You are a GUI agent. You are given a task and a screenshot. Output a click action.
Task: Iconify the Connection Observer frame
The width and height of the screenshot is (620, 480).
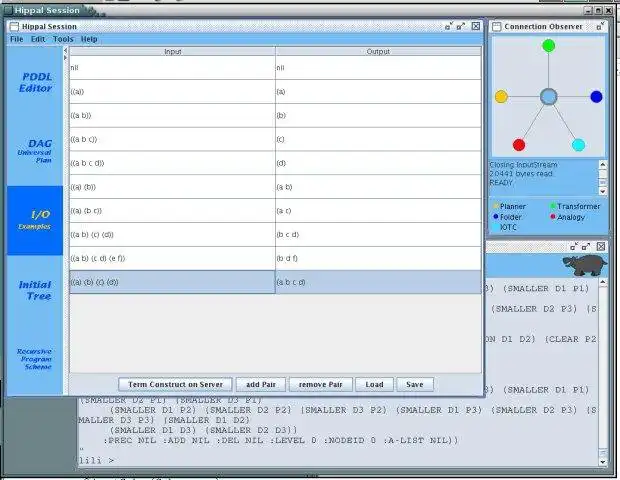[x=600, y=26]
